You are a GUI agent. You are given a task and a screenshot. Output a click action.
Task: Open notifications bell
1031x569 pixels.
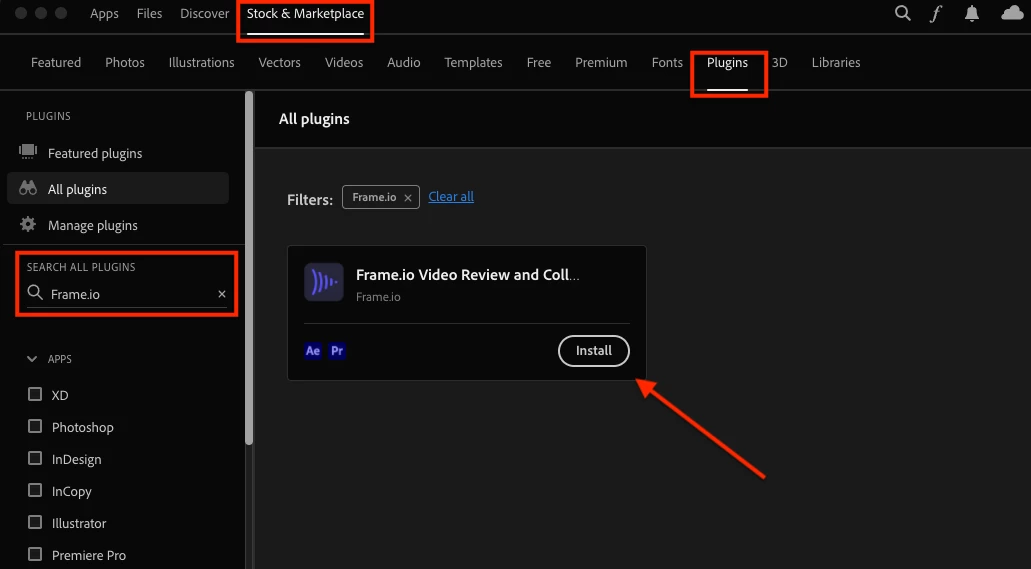972,13
